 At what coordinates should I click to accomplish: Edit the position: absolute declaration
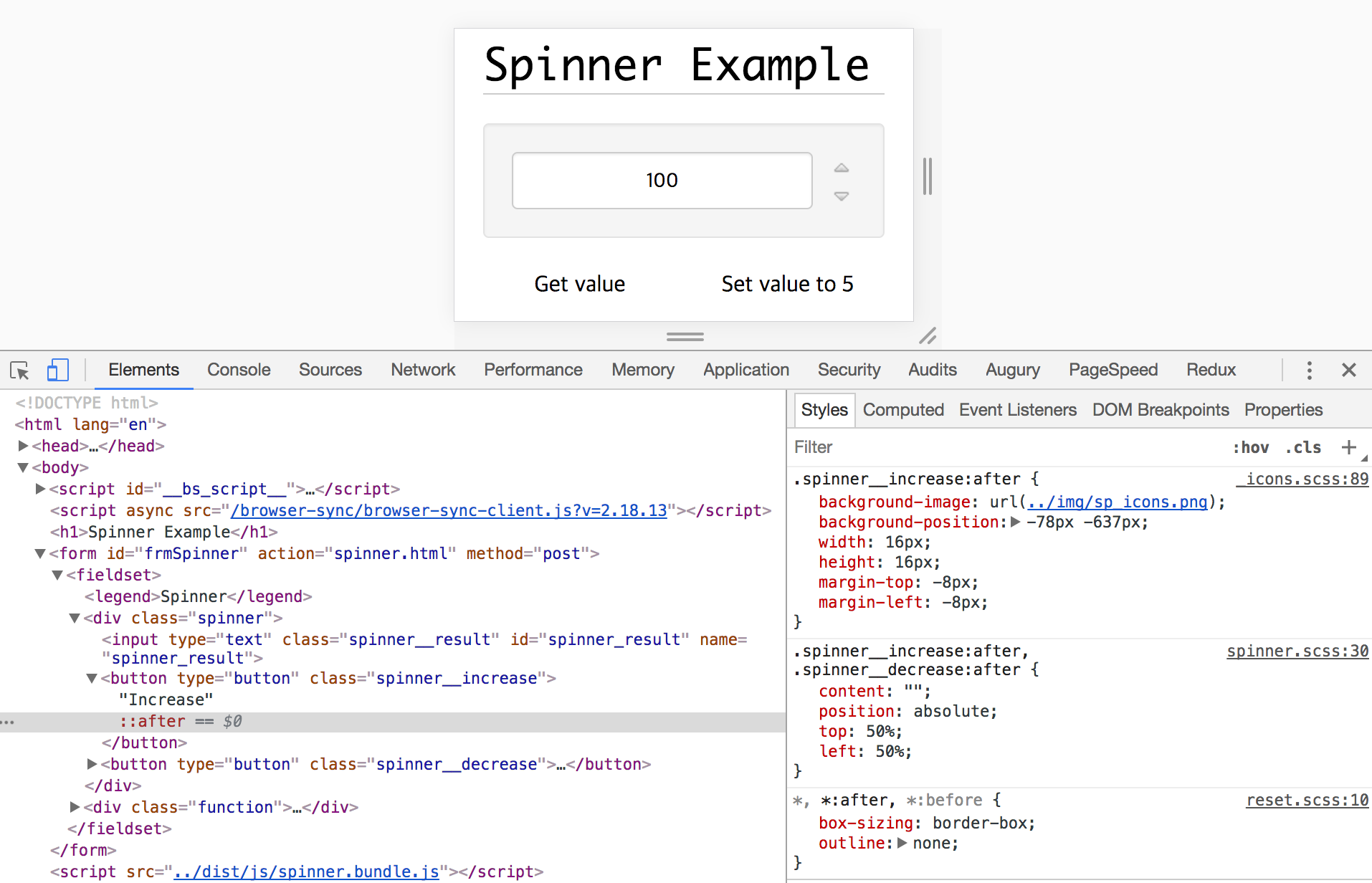click(908, 711)
